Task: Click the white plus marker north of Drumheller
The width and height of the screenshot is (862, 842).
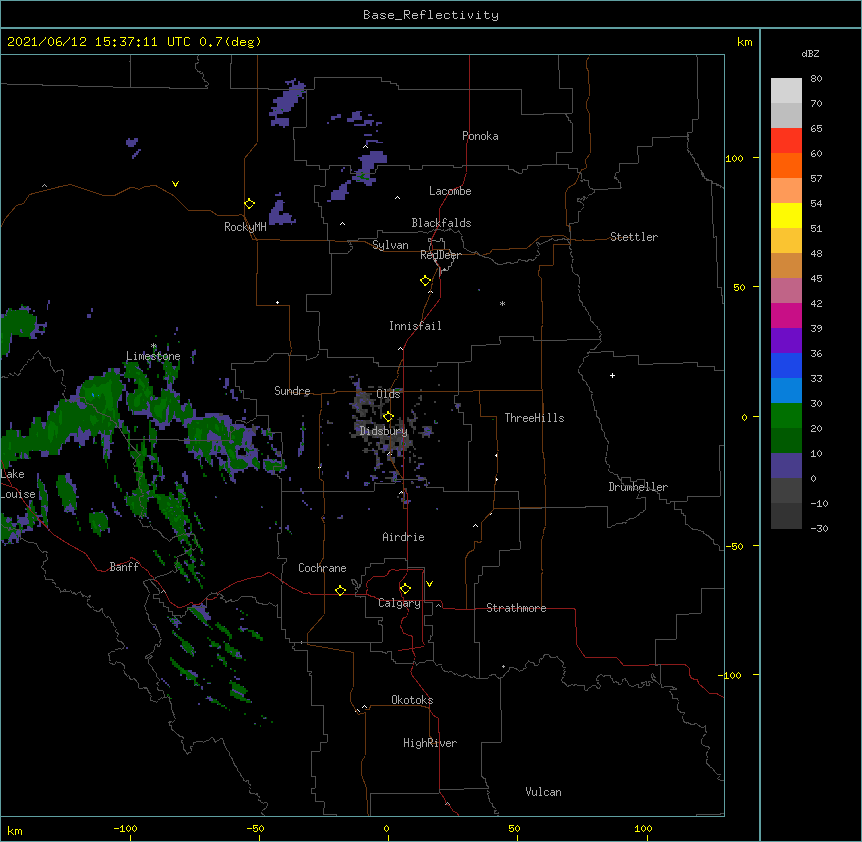Action: (x=612, y=375)
